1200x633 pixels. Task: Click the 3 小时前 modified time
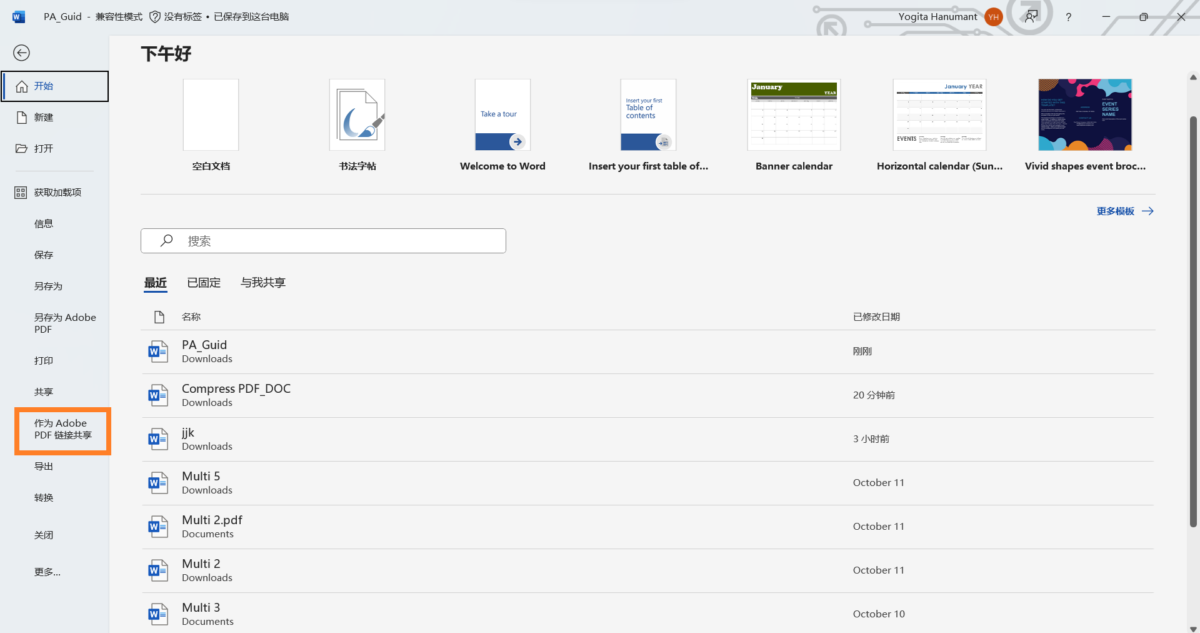pos(871,439)
